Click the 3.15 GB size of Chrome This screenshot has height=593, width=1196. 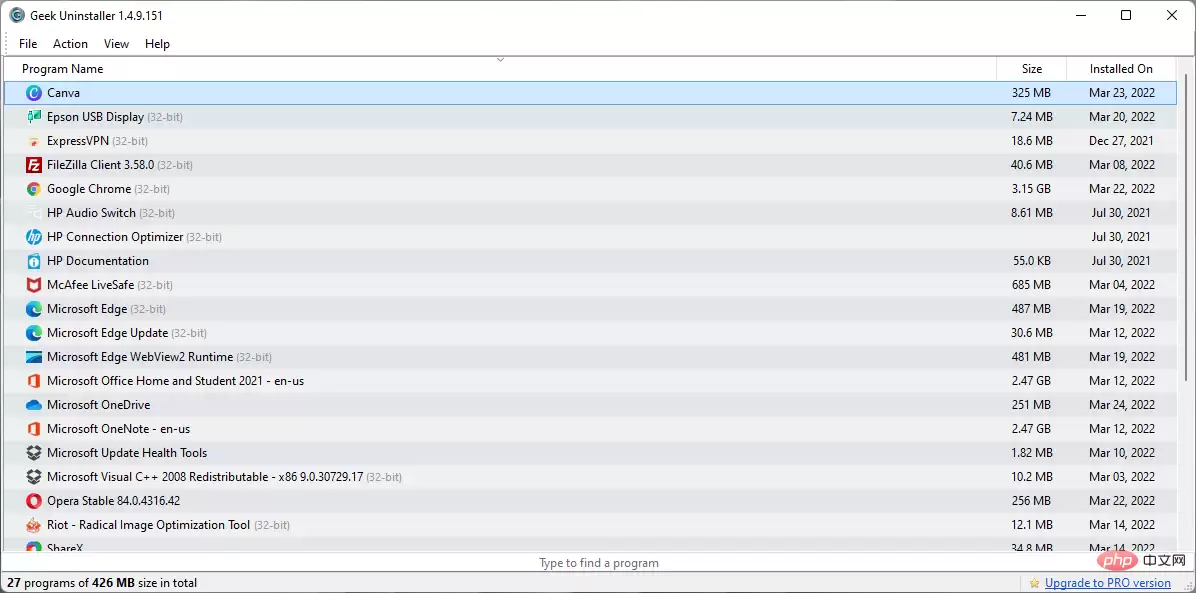coord(1030,189)
